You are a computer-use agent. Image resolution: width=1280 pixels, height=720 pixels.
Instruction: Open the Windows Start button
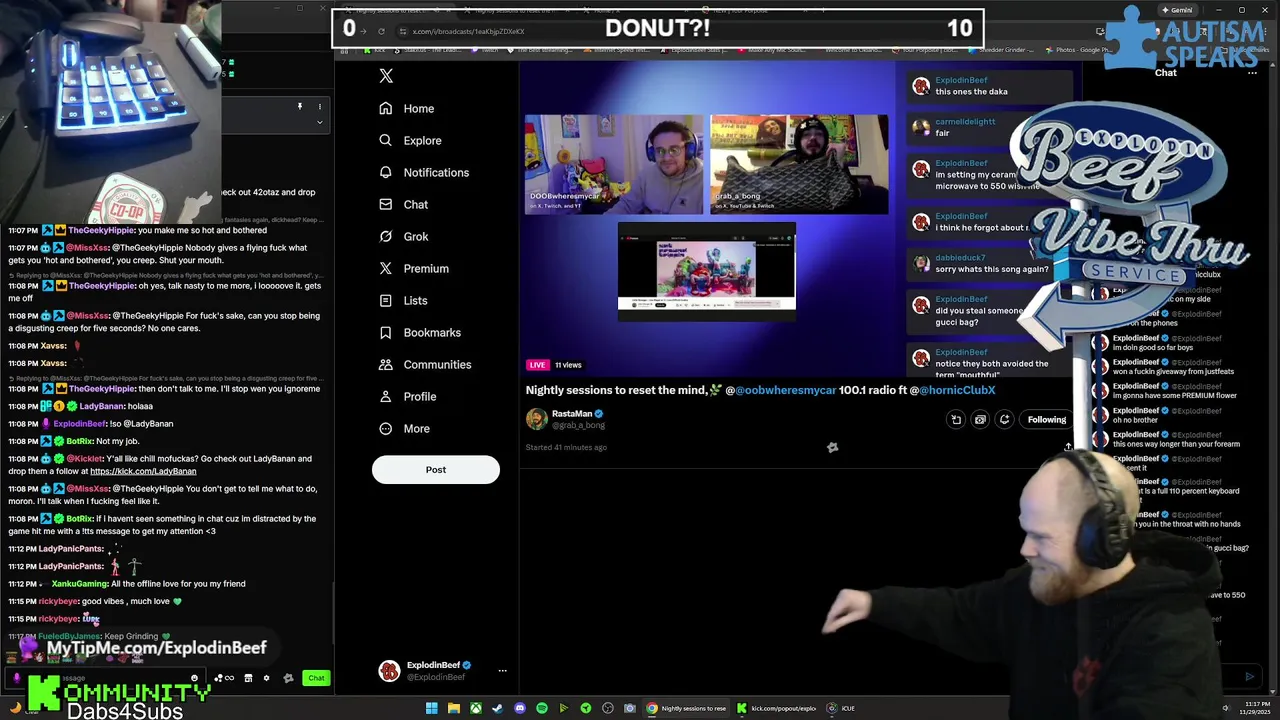[x=432, y=708]
